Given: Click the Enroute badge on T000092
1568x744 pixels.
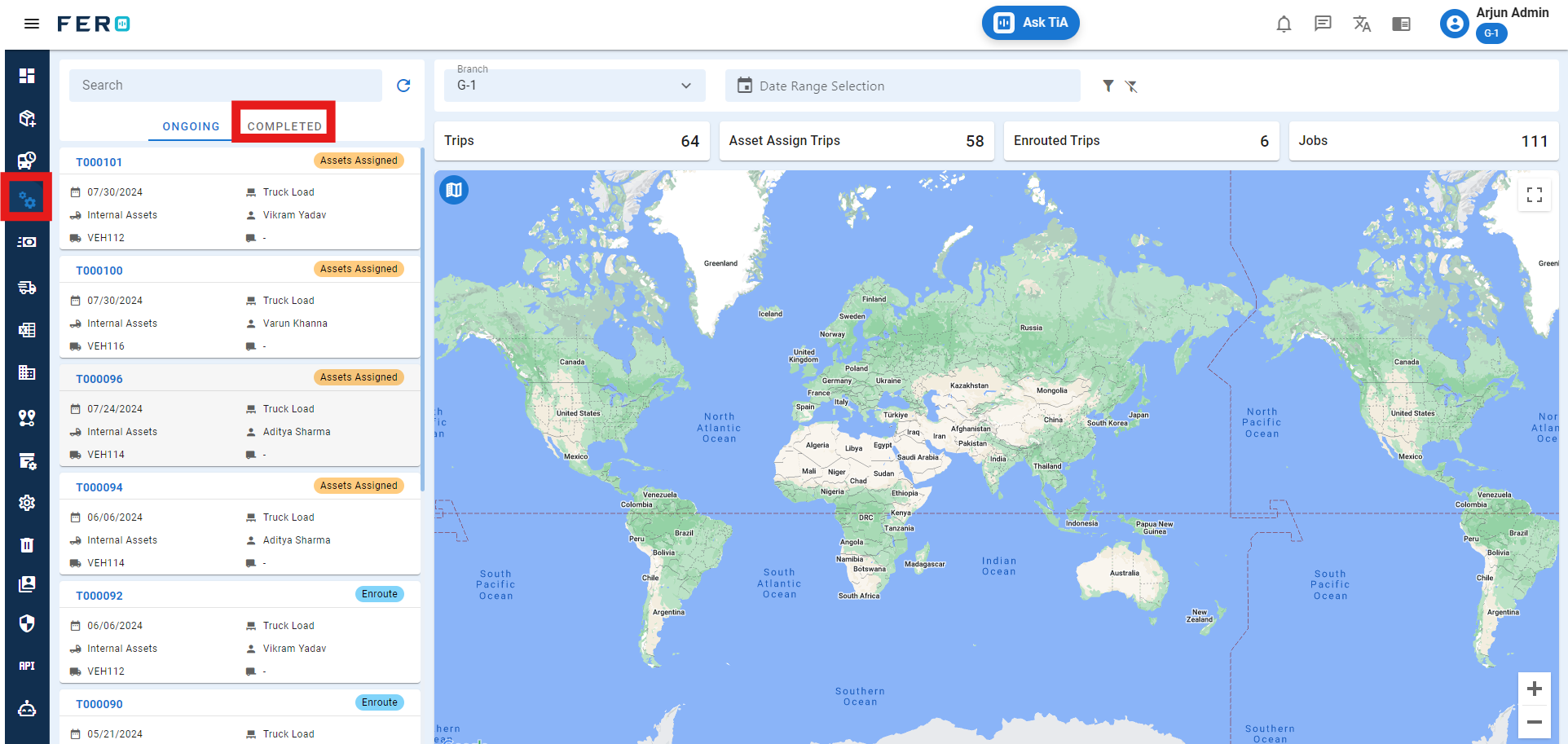Looking at the screenshot, I should [380, 594].
